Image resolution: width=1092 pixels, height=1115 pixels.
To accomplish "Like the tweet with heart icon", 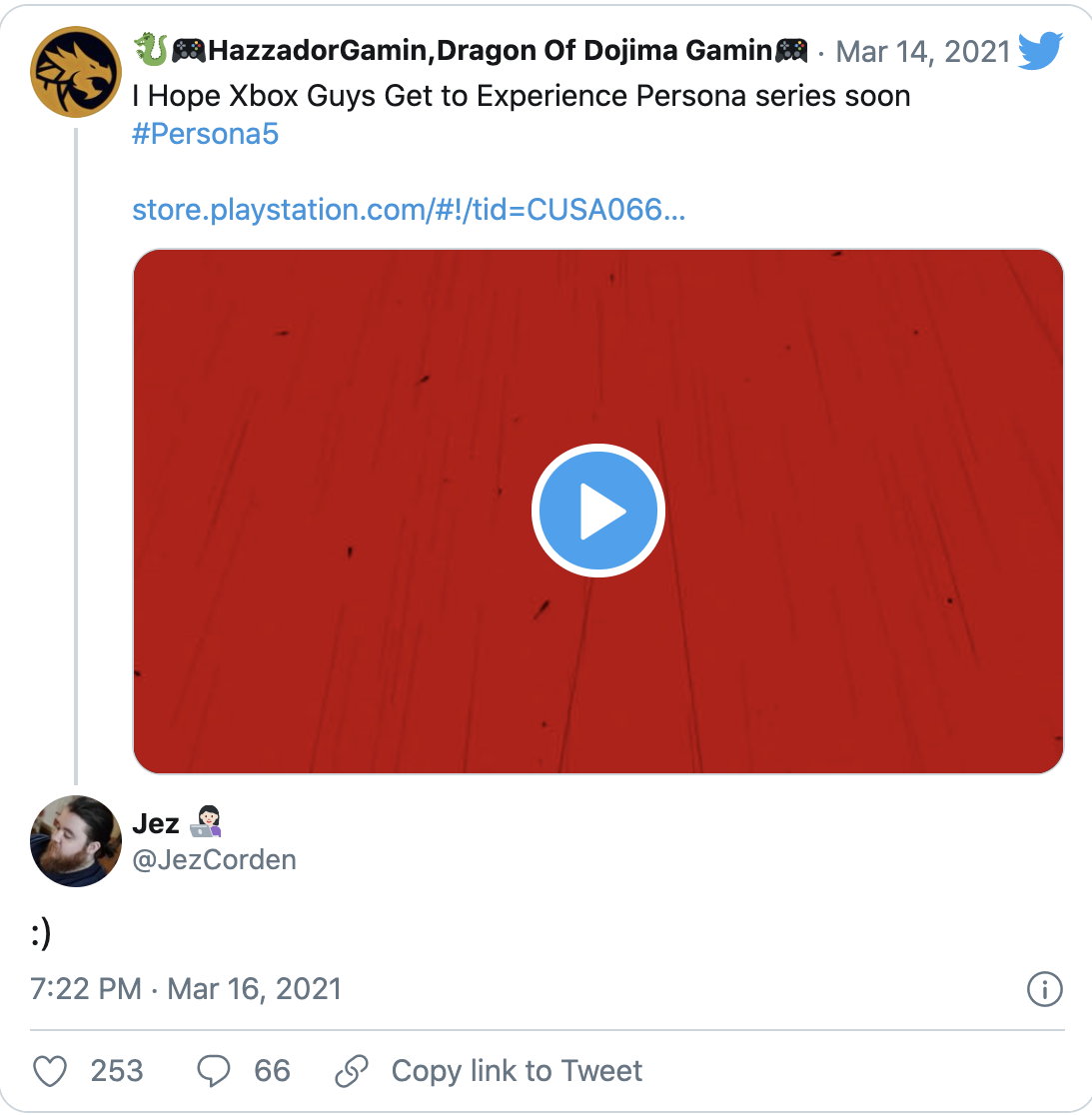I will point(51,1071).
